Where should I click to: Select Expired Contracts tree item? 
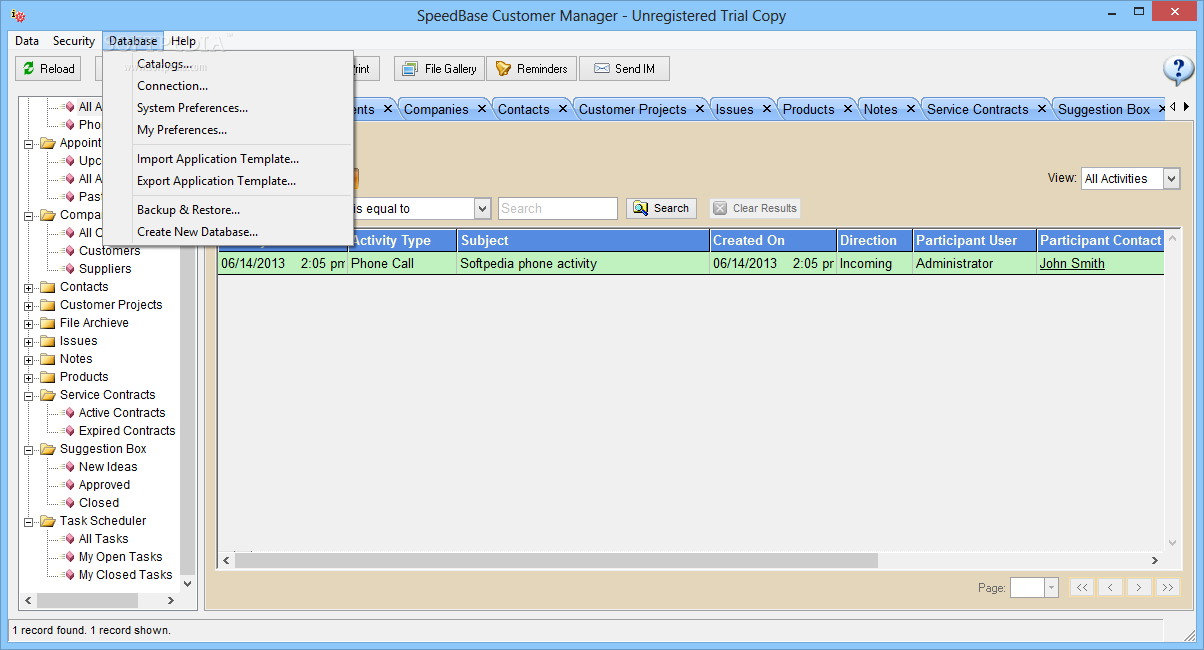(127, 431)
